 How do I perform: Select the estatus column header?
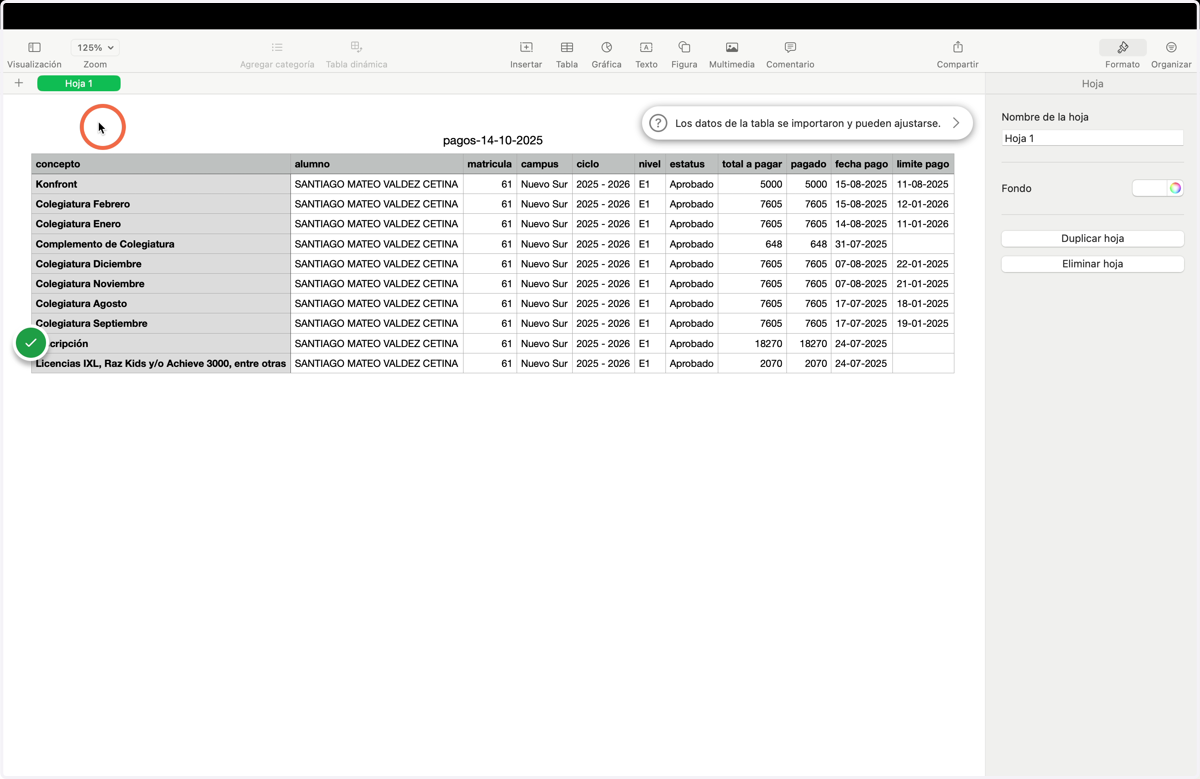pos(692,164)
